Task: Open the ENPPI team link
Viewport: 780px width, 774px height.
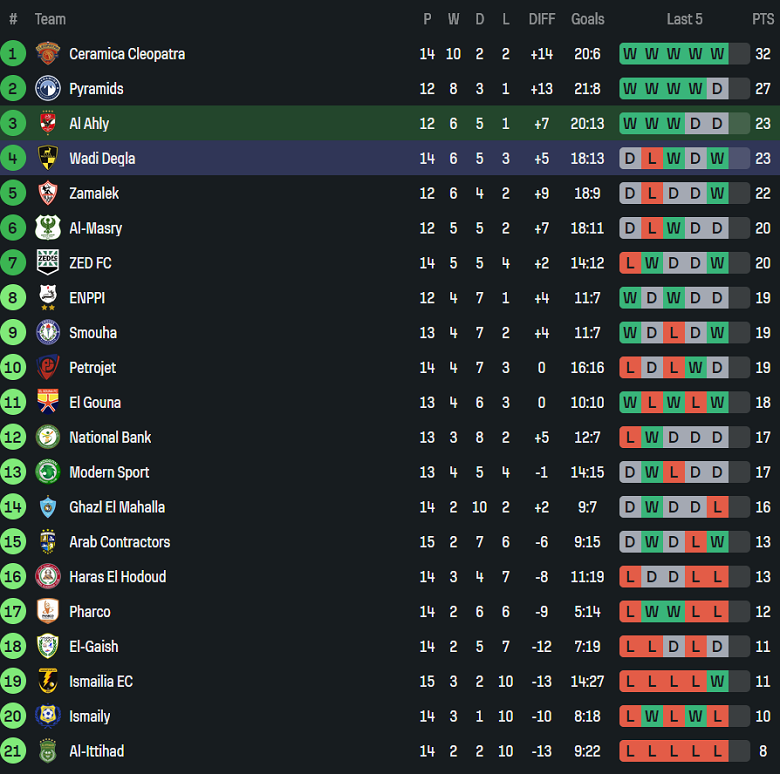Action: tap(87, 298)
